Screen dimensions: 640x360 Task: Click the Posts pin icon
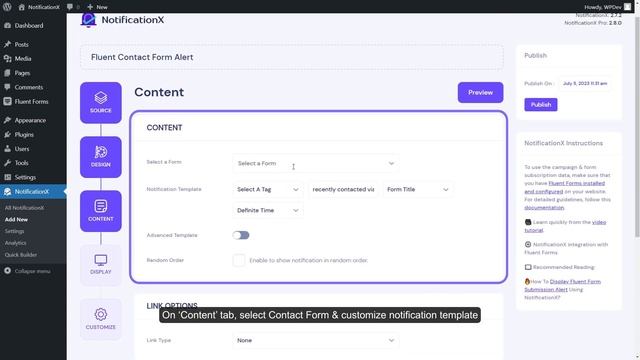coord(7,44)
